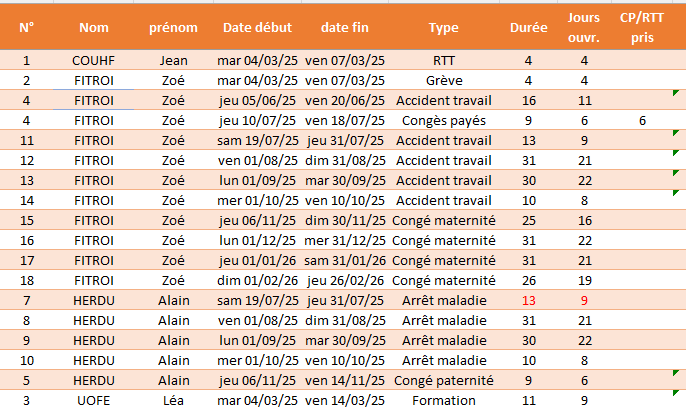Click the "N°" column header
The image size is (686, 409).
[25, 27]
